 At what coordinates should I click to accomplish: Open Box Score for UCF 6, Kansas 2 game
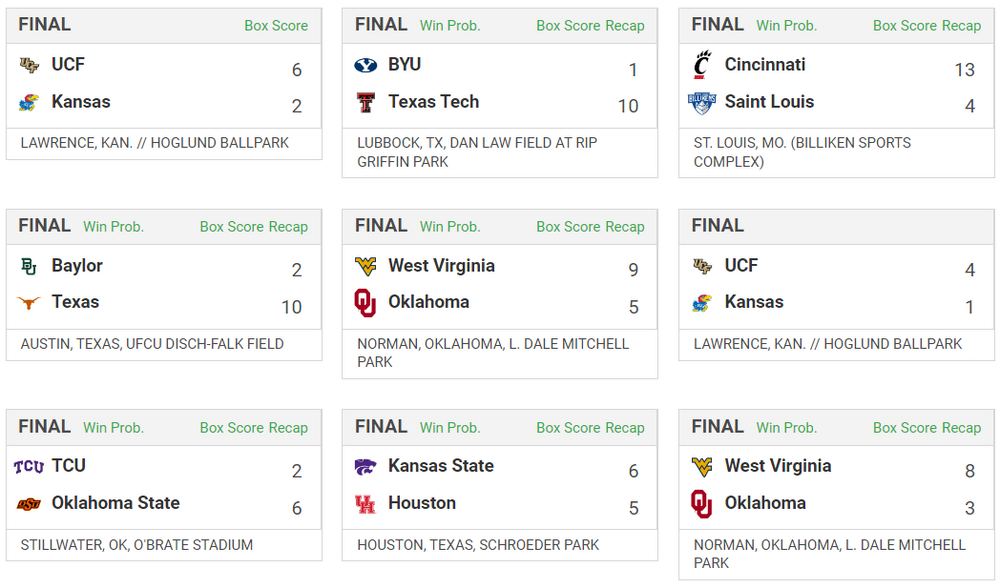276,26
